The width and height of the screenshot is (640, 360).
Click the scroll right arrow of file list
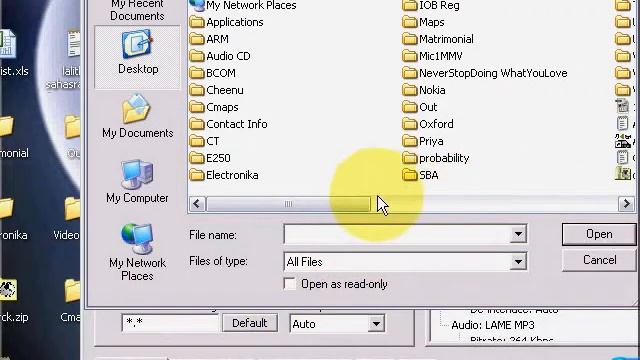(x=626, y=204)
